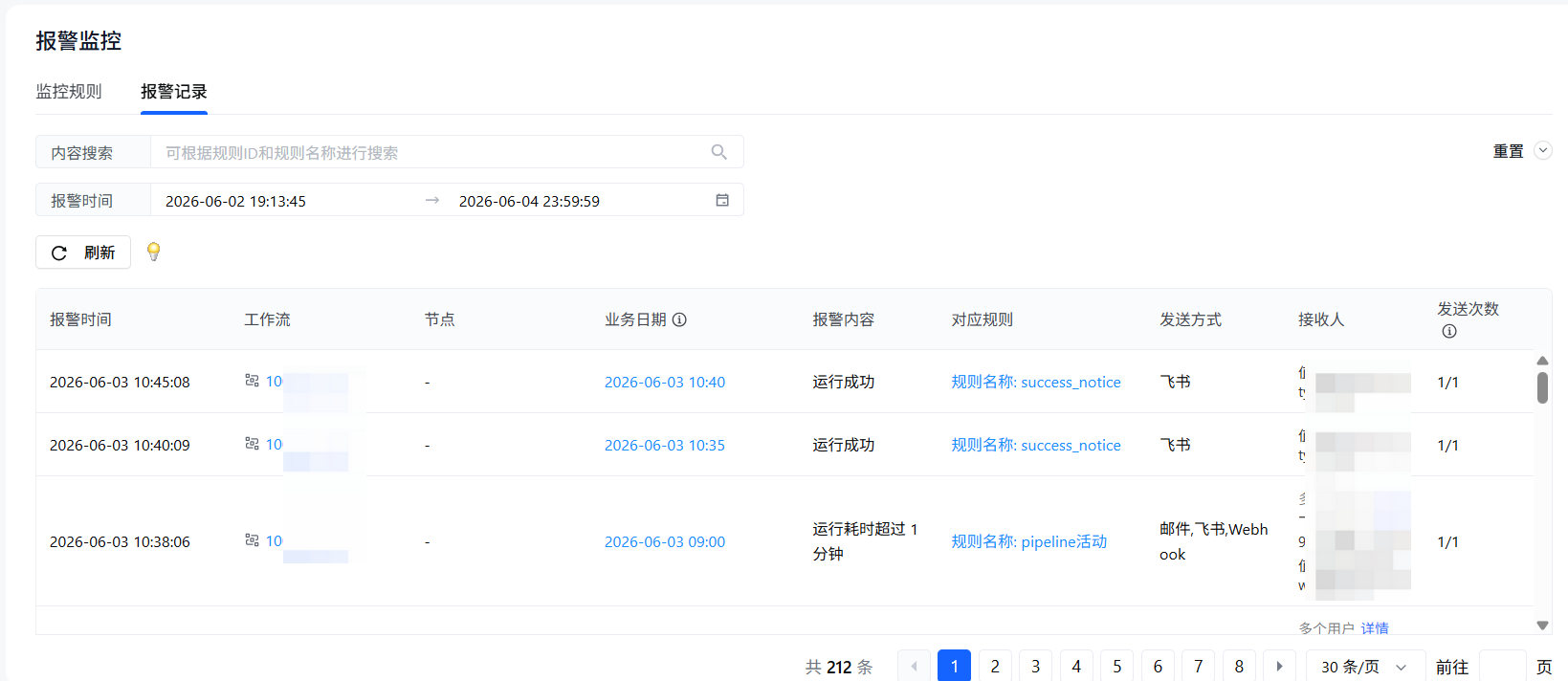Image resolution: width=1568 pixels, height=681 pixels.
Task: Click the 详情 details link
Action: click(x=1375, y=628)
